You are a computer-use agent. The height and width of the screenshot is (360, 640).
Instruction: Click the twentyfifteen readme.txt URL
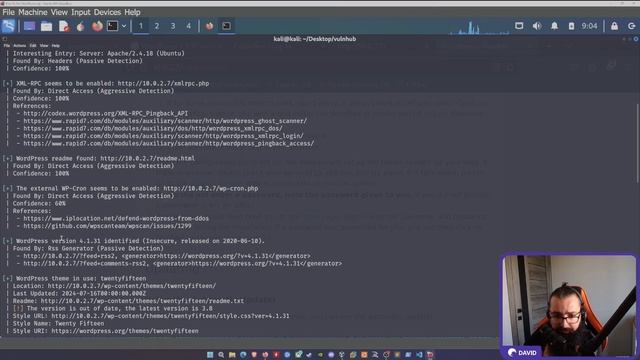tap(142, 301)
